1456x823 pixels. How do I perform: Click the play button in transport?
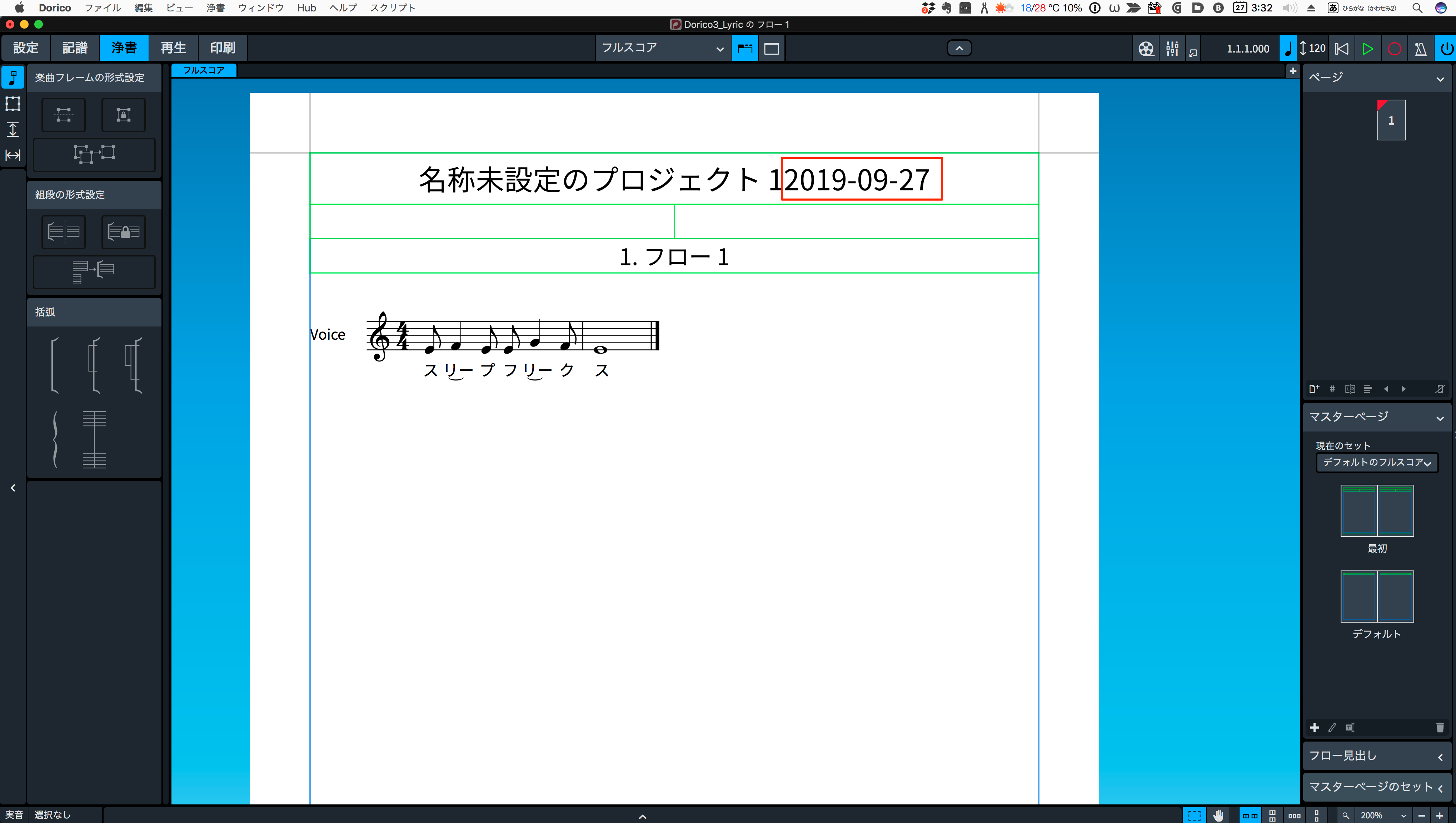[x=1367, y=49]
